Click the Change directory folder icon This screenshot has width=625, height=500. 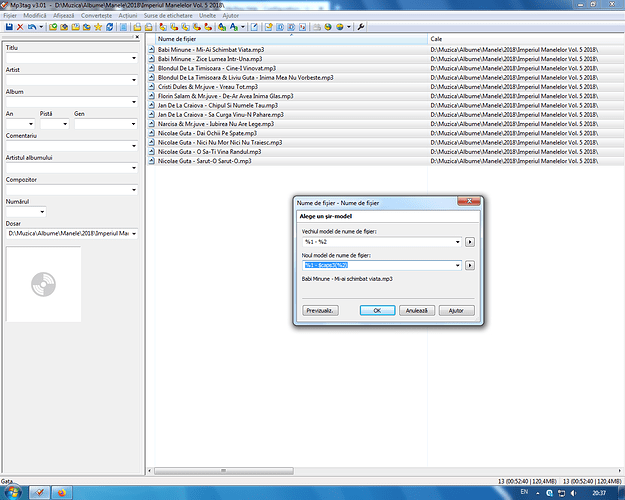click(x=53, y=27)
